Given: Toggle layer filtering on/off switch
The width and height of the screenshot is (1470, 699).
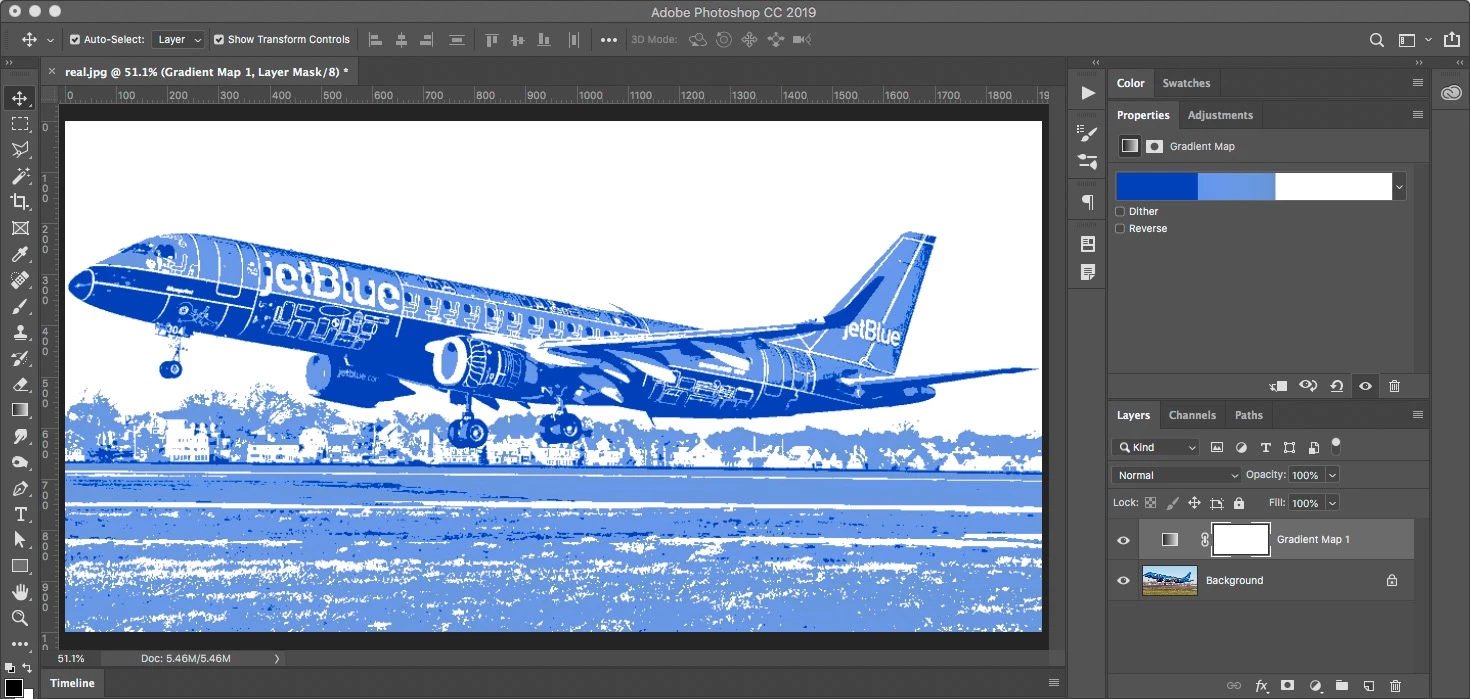Looking at the screenshot, I should (x=1335, y=445).
